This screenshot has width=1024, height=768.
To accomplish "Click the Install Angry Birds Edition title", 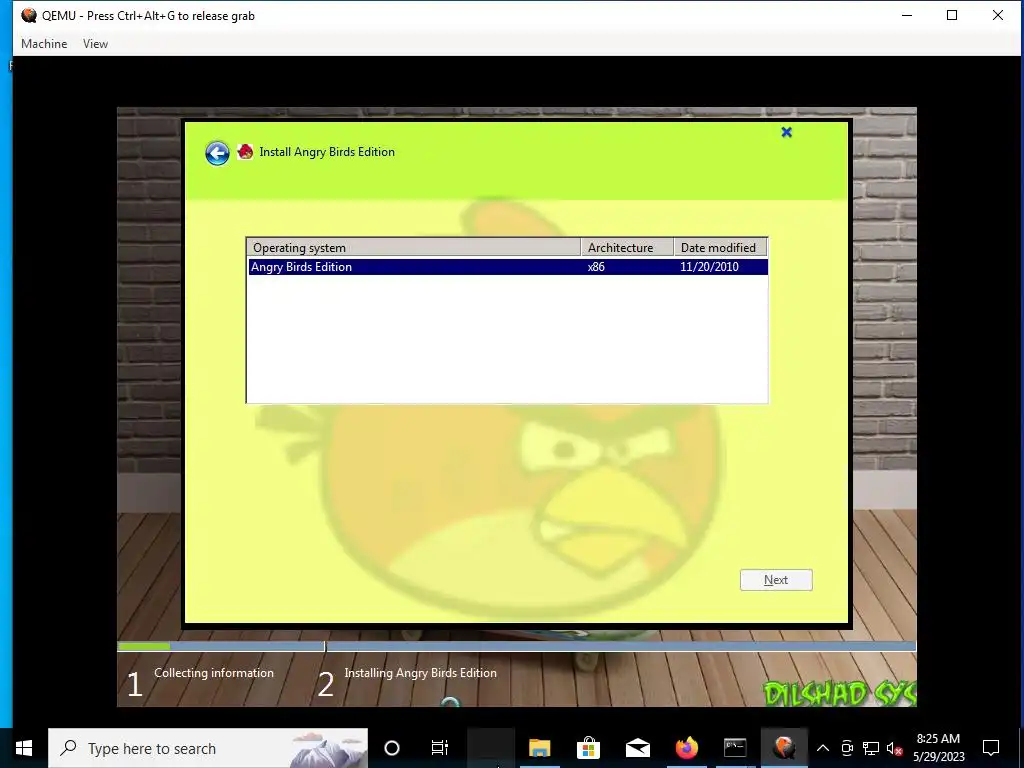I will [x=327, y=152].
